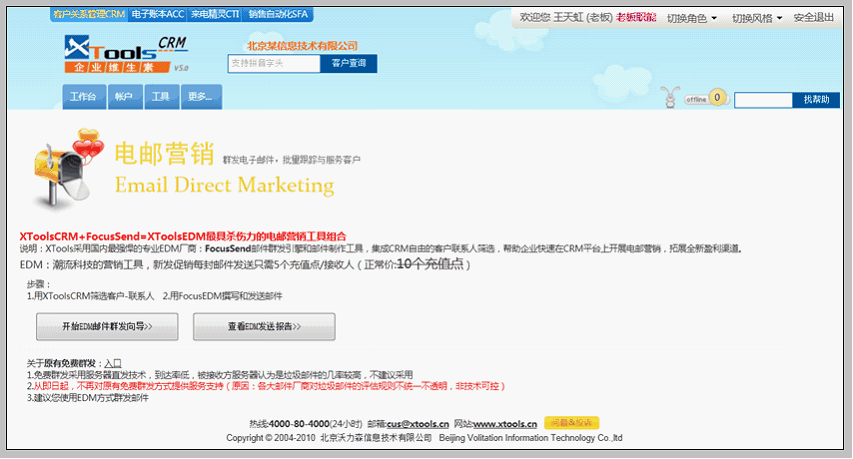
Task: Open the 工具 menu
Action: pyautogui.click(x=159, y=97)
